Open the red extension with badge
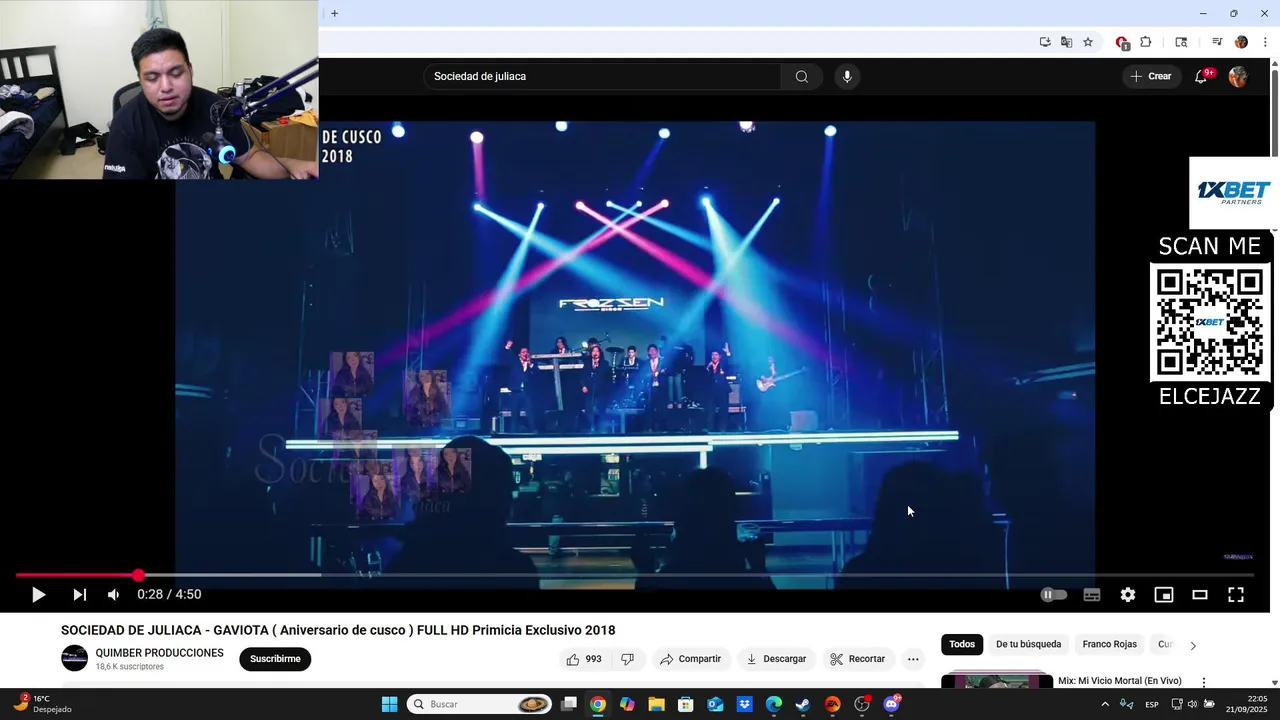The width and height of the screenshot is (1280, 720). [x=1122, y=42]
